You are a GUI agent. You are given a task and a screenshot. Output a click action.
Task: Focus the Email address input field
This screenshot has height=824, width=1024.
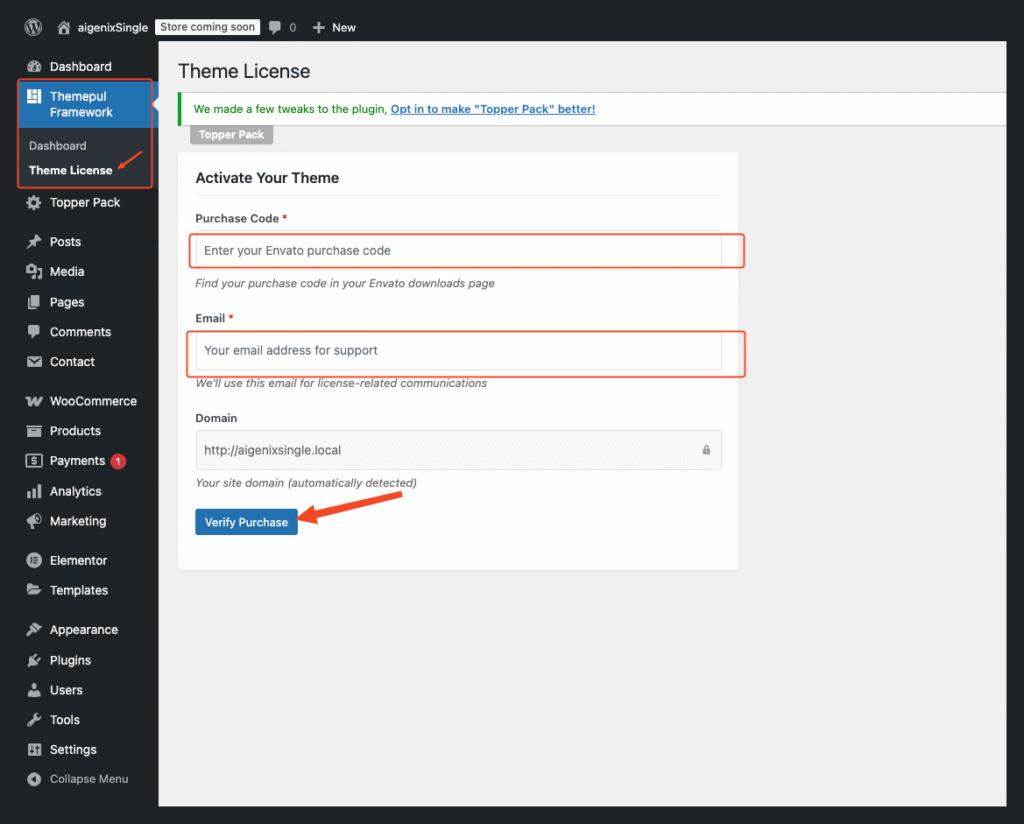pos(458,350)
